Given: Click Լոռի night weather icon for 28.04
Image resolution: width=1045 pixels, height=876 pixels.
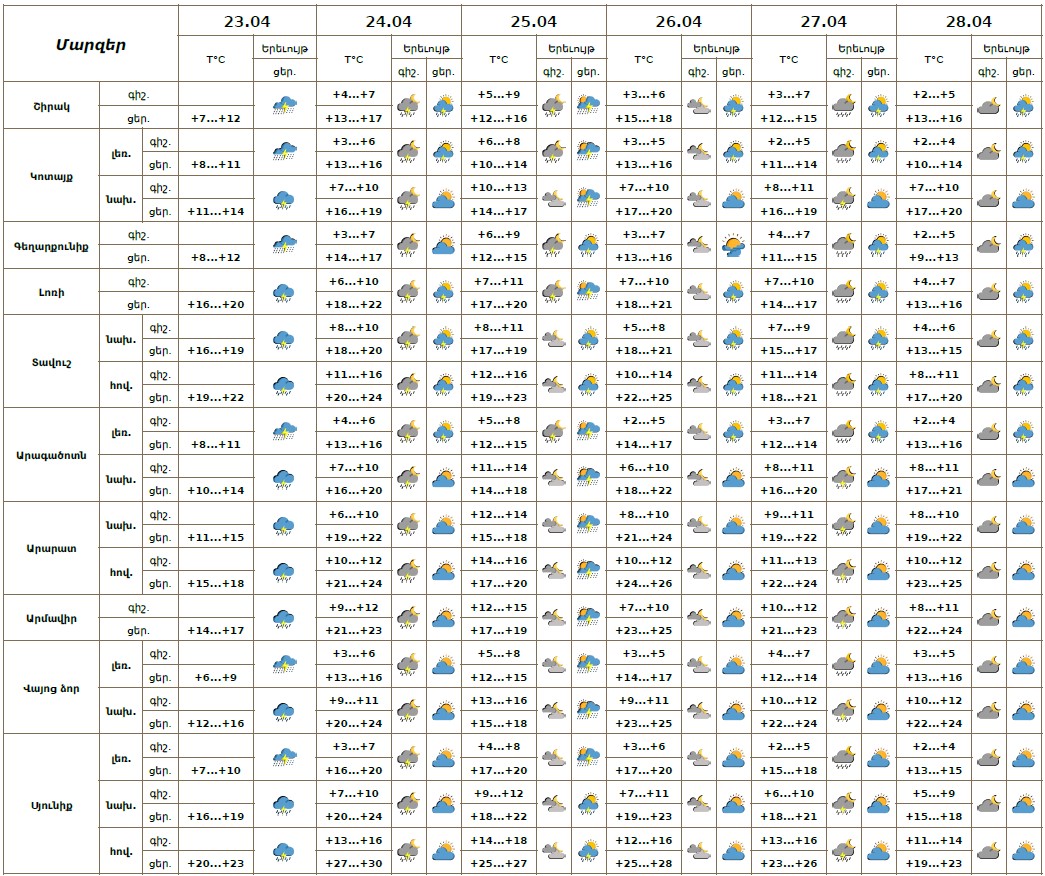Looking at the screenshot, I should coord(988,292).
